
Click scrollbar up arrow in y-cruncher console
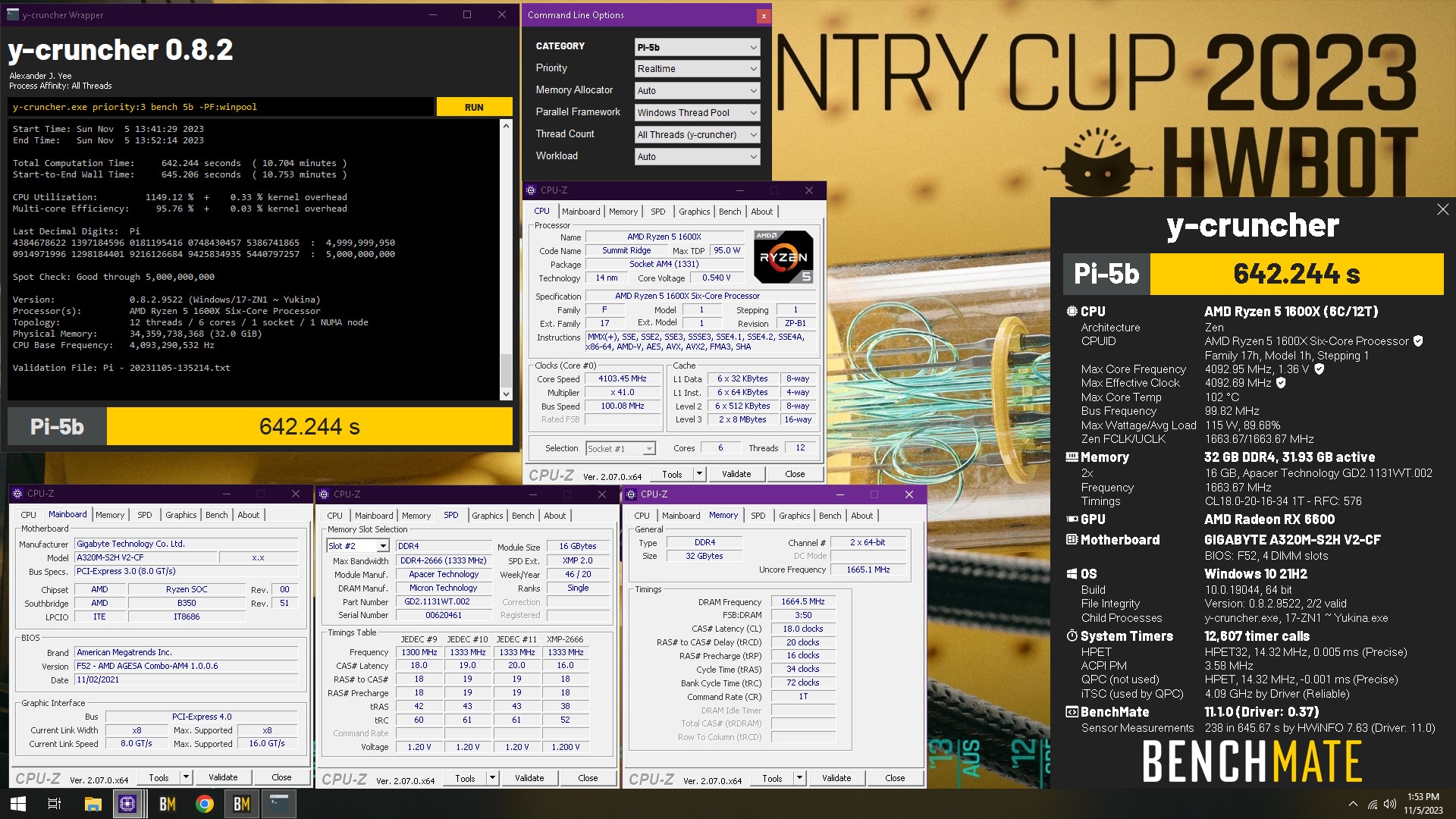(506, 126)
